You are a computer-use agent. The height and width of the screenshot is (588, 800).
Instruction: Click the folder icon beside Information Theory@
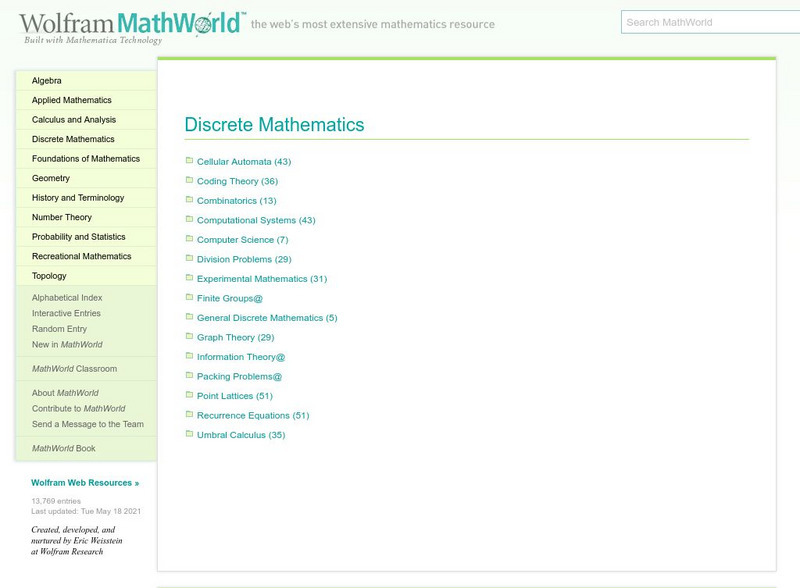[189, 356]
